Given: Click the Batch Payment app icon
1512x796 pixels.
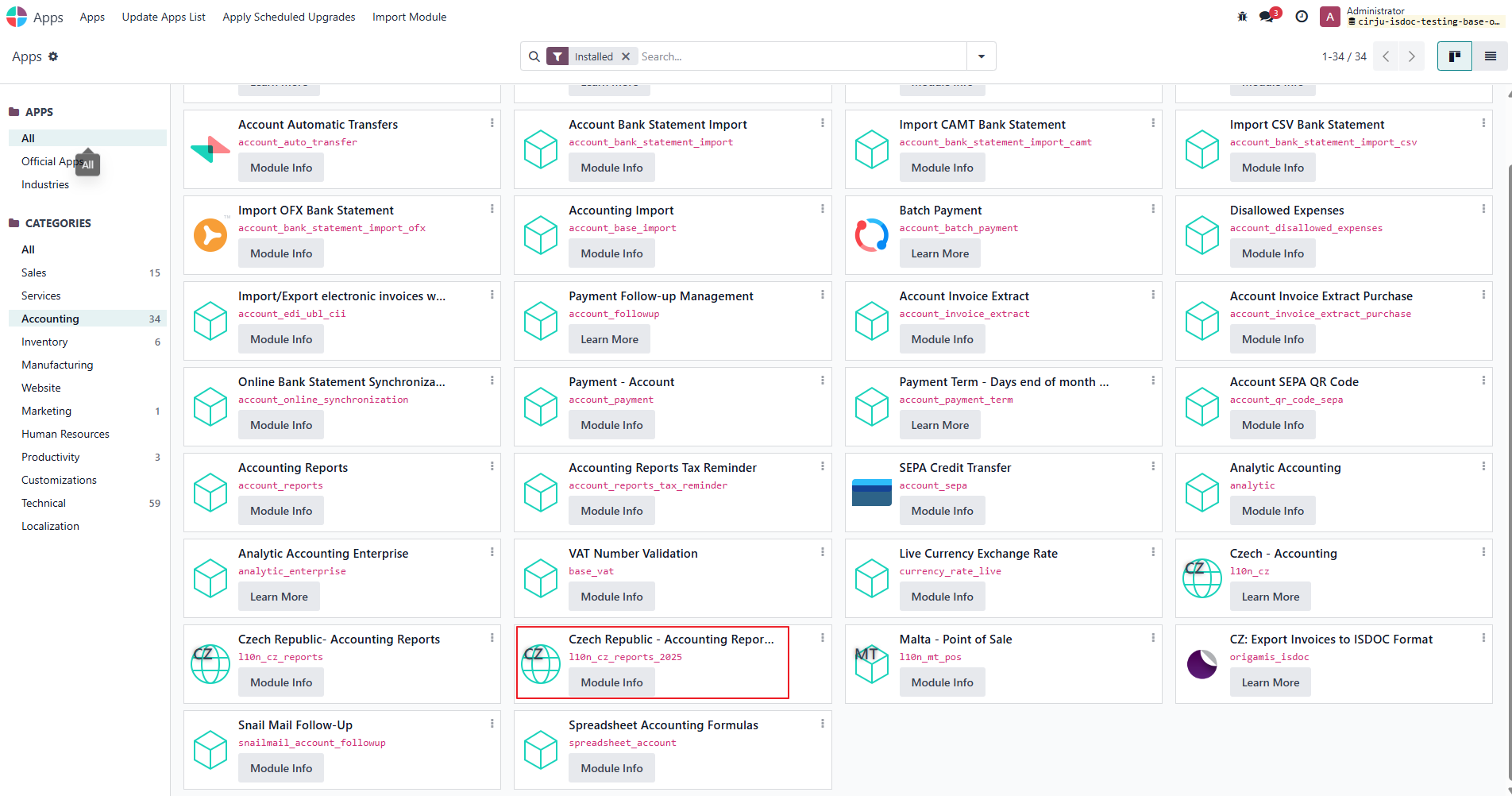Looking at the screenshot, I should (x=871, y=235).
